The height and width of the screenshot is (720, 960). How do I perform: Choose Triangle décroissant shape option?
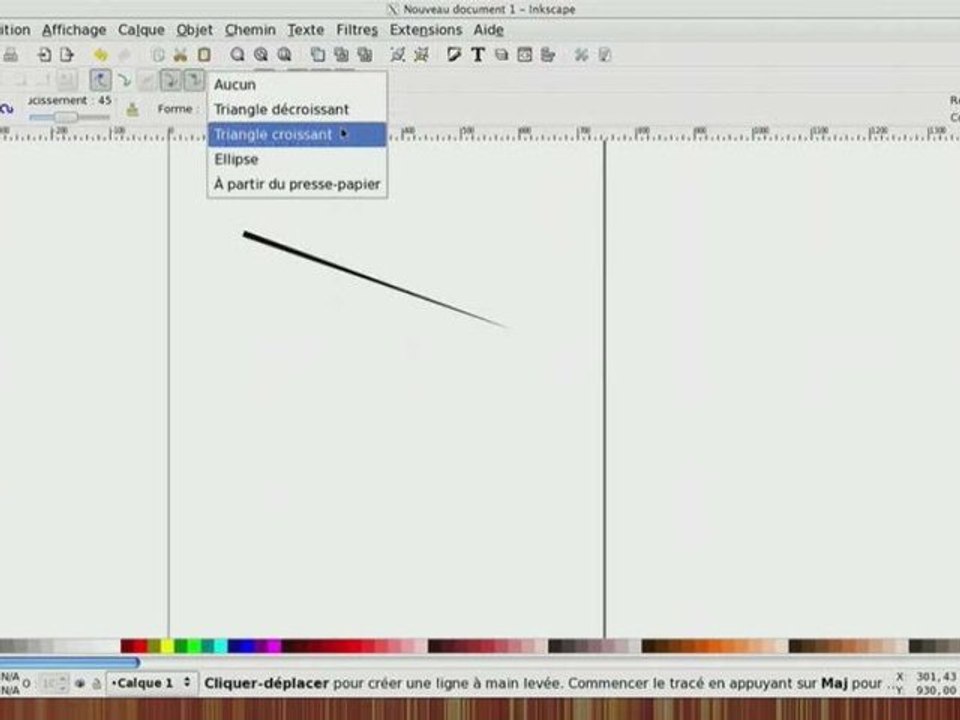(297, 110)
